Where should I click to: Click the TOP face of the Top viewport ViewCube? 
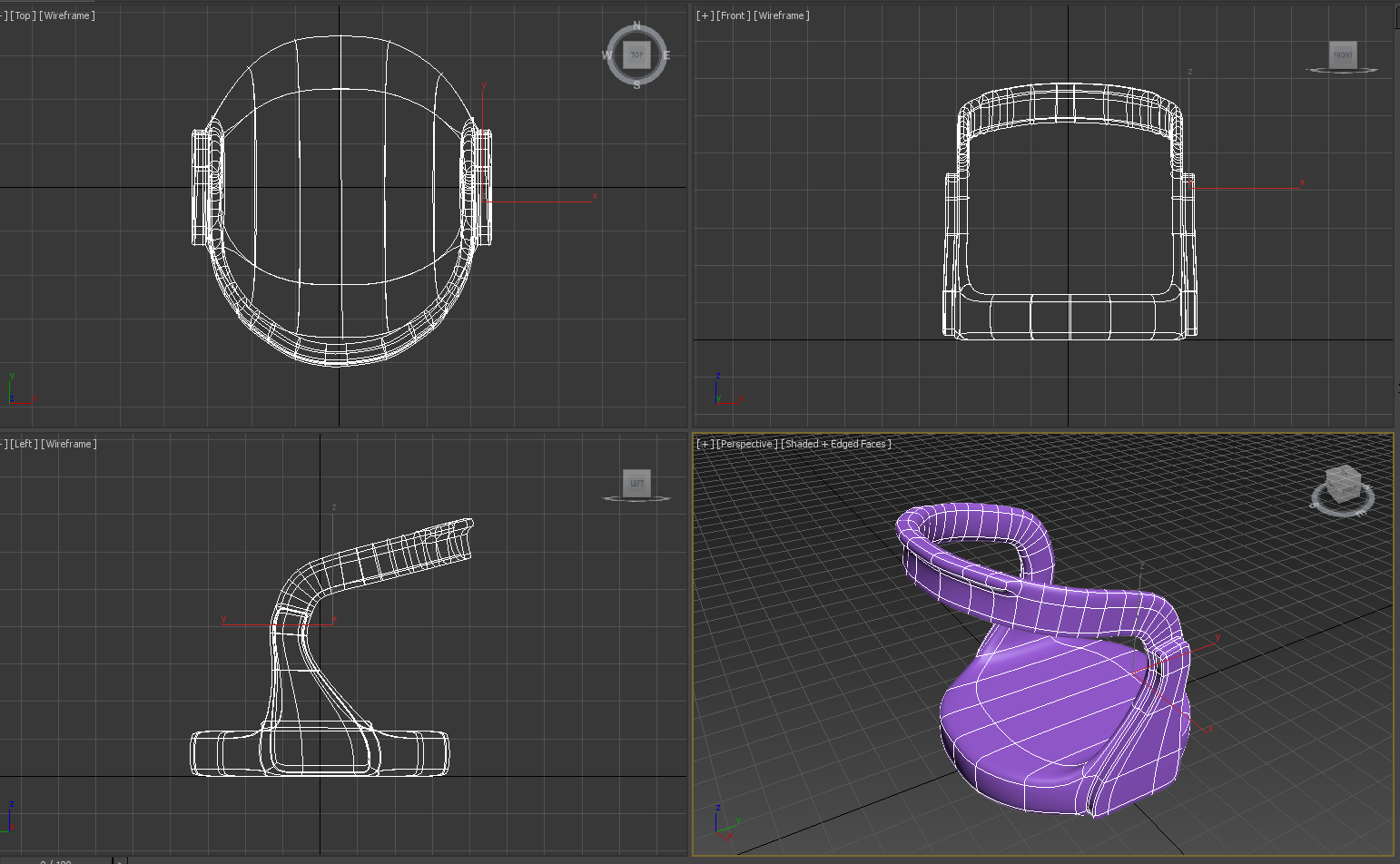(x=636, y=54)
